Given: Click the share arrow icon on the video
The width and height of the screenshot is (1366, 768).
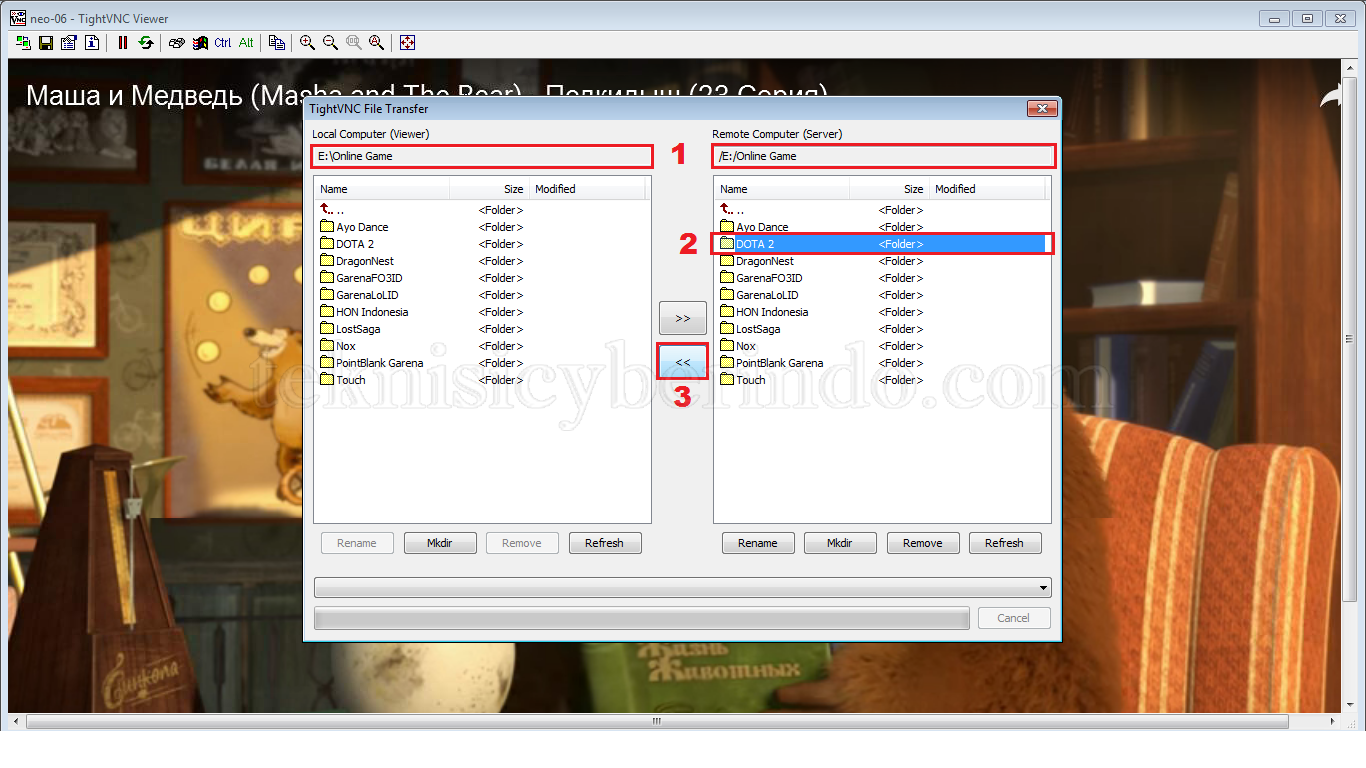Looking at the screenshot, I should (x=1332, y=96).
